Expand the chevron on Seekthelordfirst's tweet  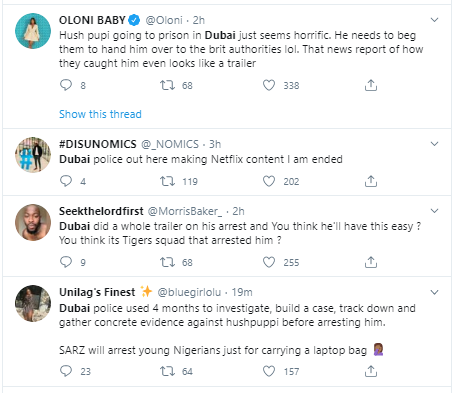[x=434, y=211]
